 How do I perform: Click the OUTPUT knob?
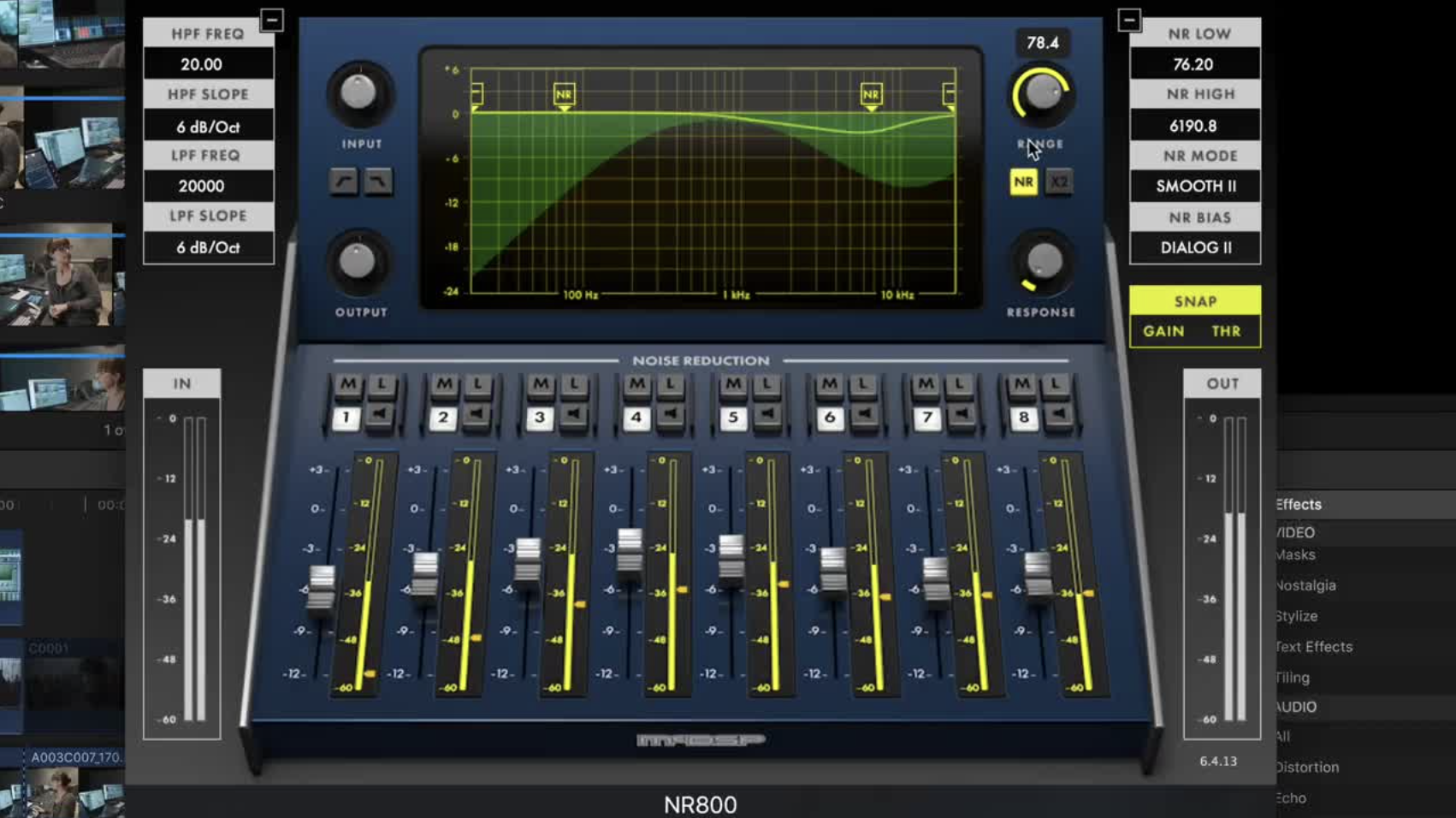click(359, 262)
